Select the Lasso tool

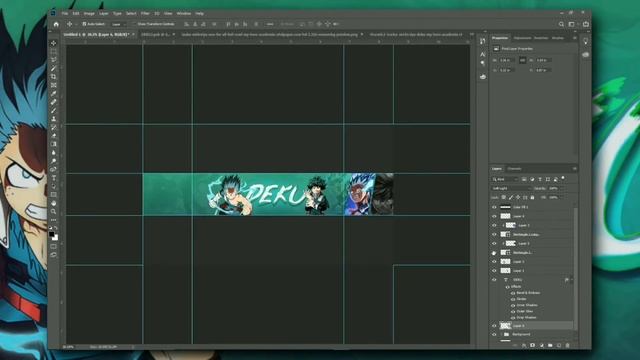pyautogui.click(x=53, y=60)
